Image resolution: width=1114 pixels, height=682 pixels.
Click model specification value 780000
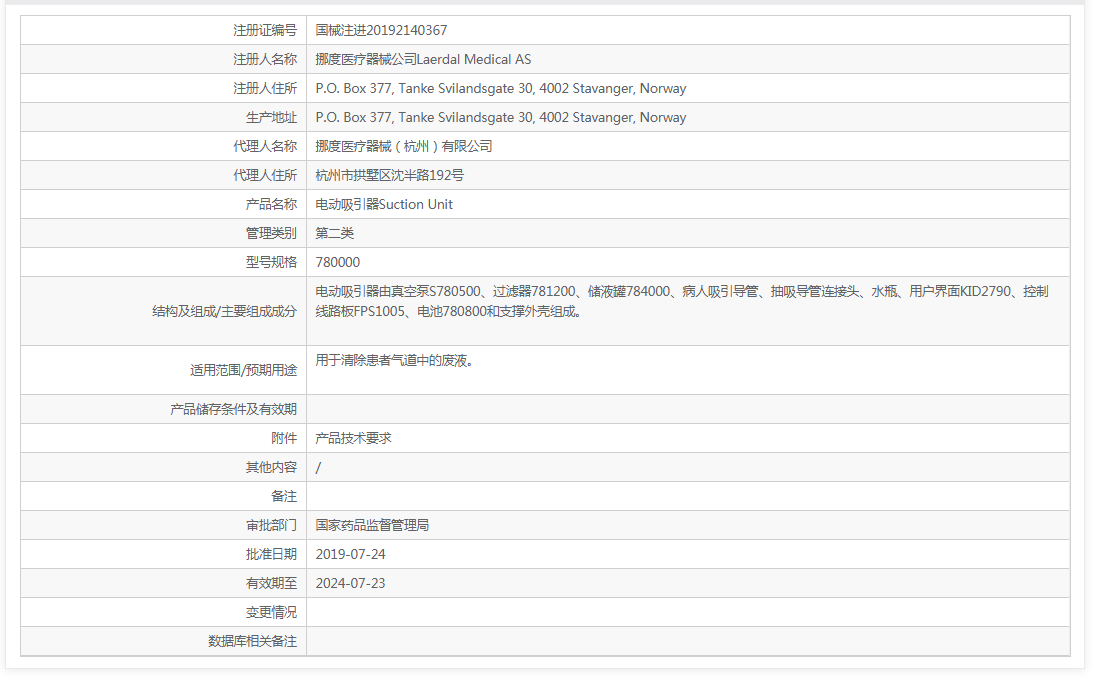coord(337,262)
